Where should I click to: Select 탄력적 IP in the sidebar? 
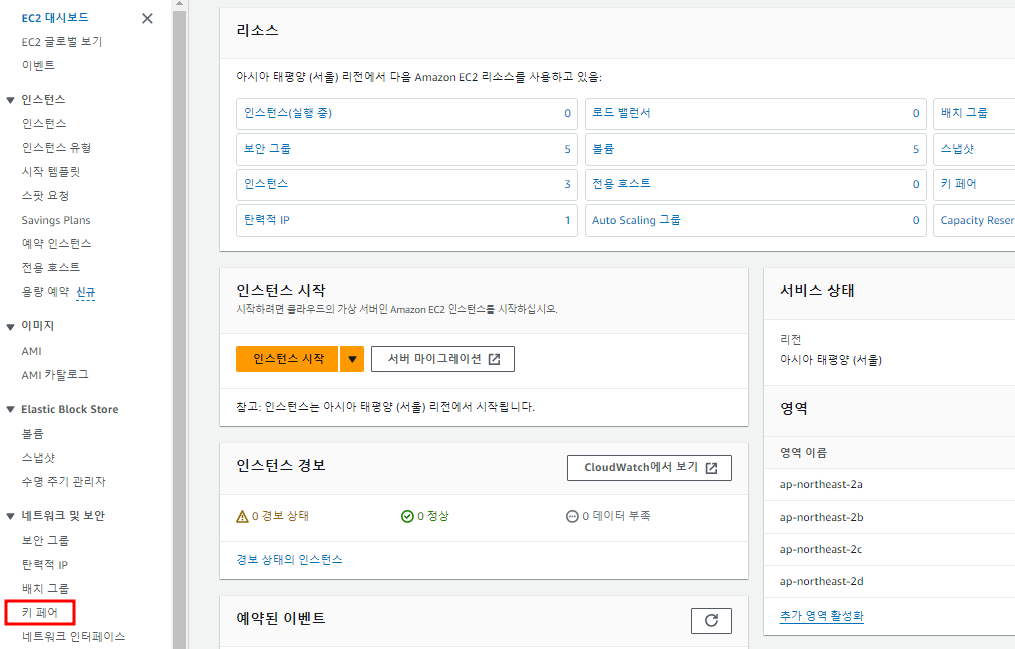point(45,565)
